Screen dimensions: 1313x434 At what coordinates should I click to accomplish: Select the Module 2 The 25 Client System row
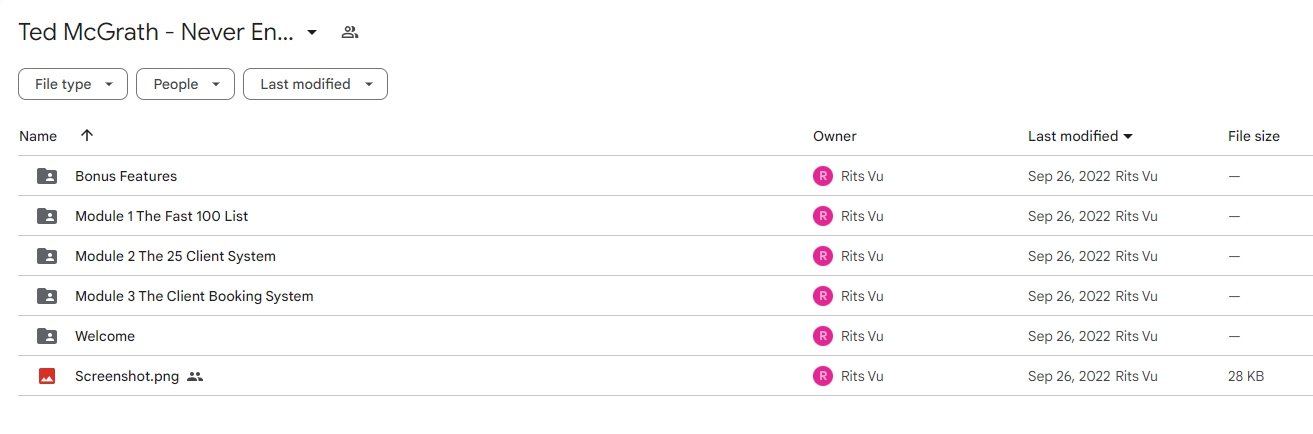(665, 256)
